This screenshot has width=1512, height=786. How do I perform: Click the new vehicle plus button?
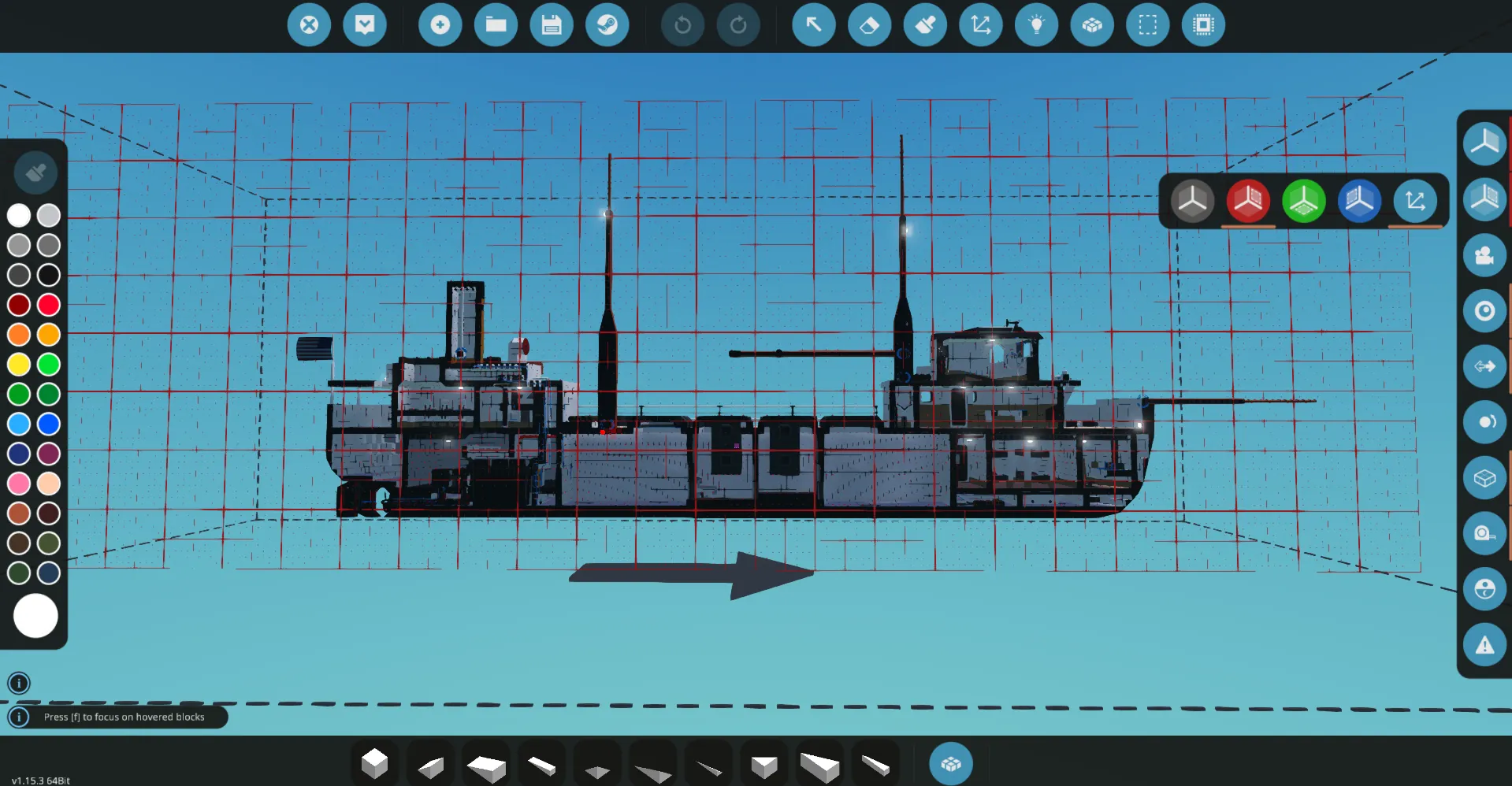(440, 25)
